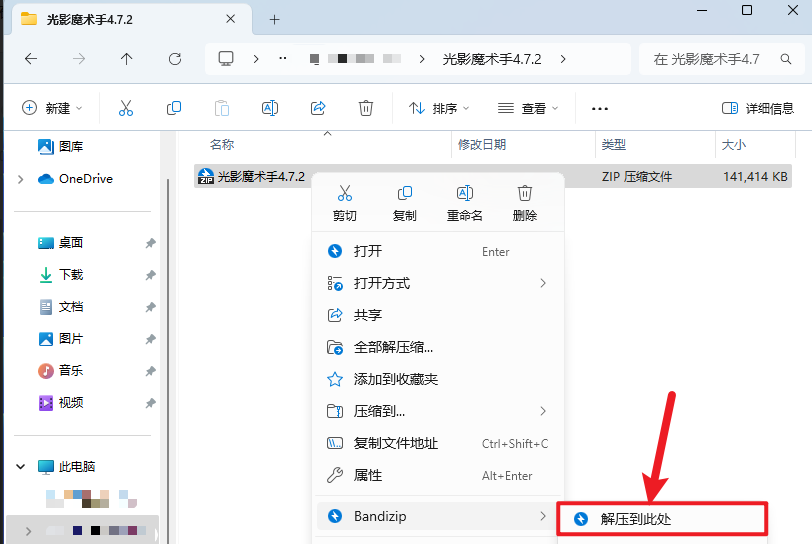Click the Cut icon in the toolbar
The image size is (812, 544).
click(x=126, y=108)
